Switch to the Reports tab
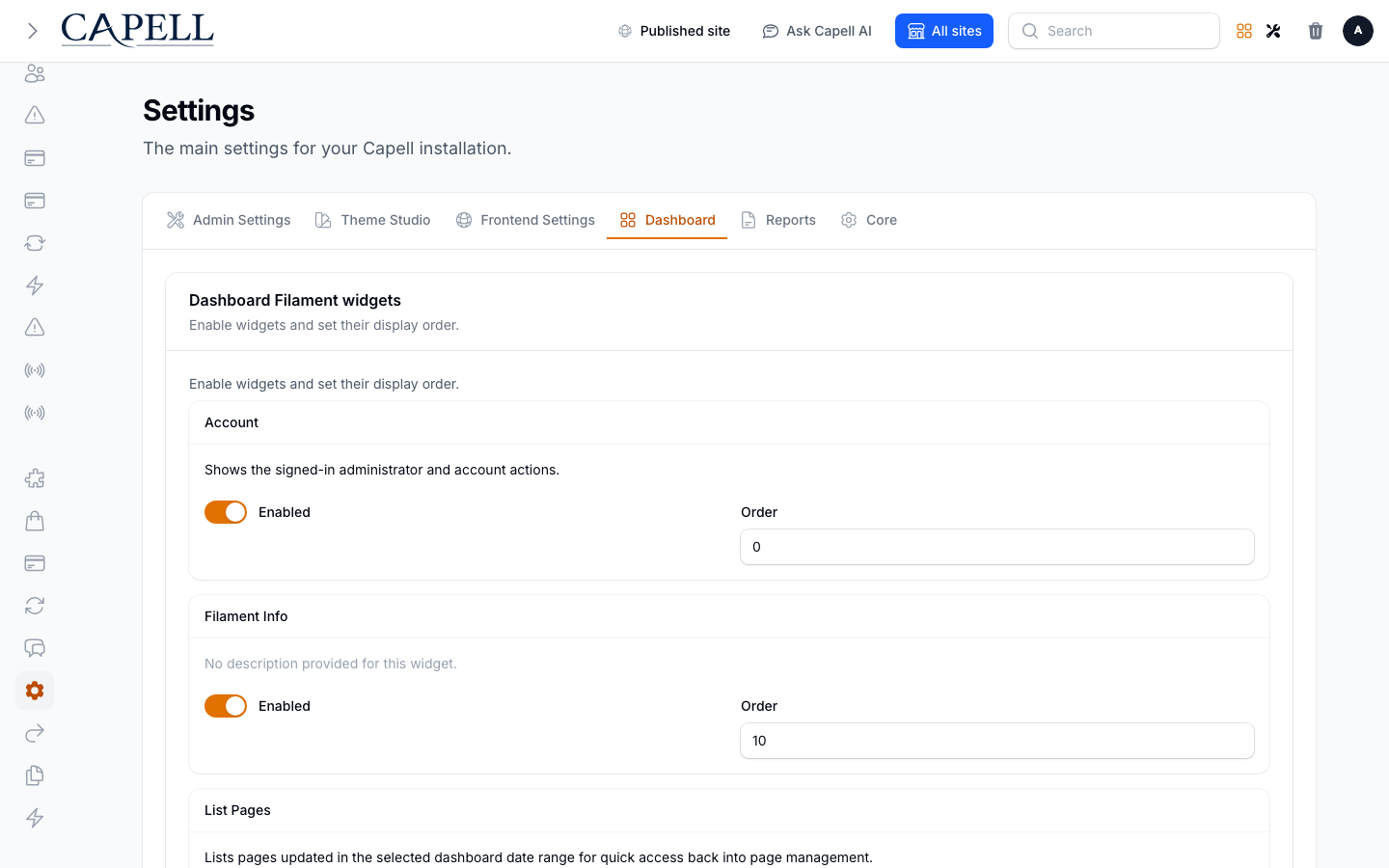 [x=778, y=220]
